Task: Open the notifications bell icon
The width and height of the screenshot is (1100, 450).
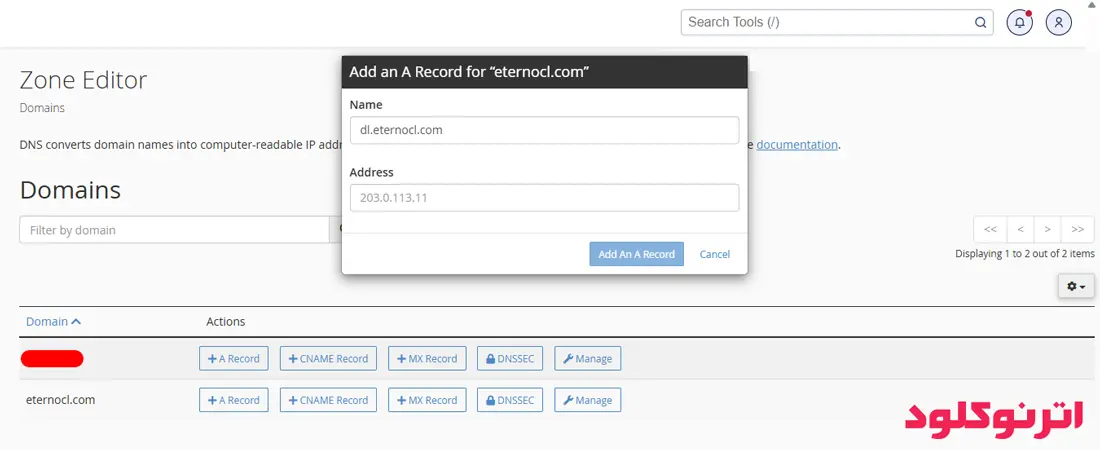Action: pos(1019,22)
